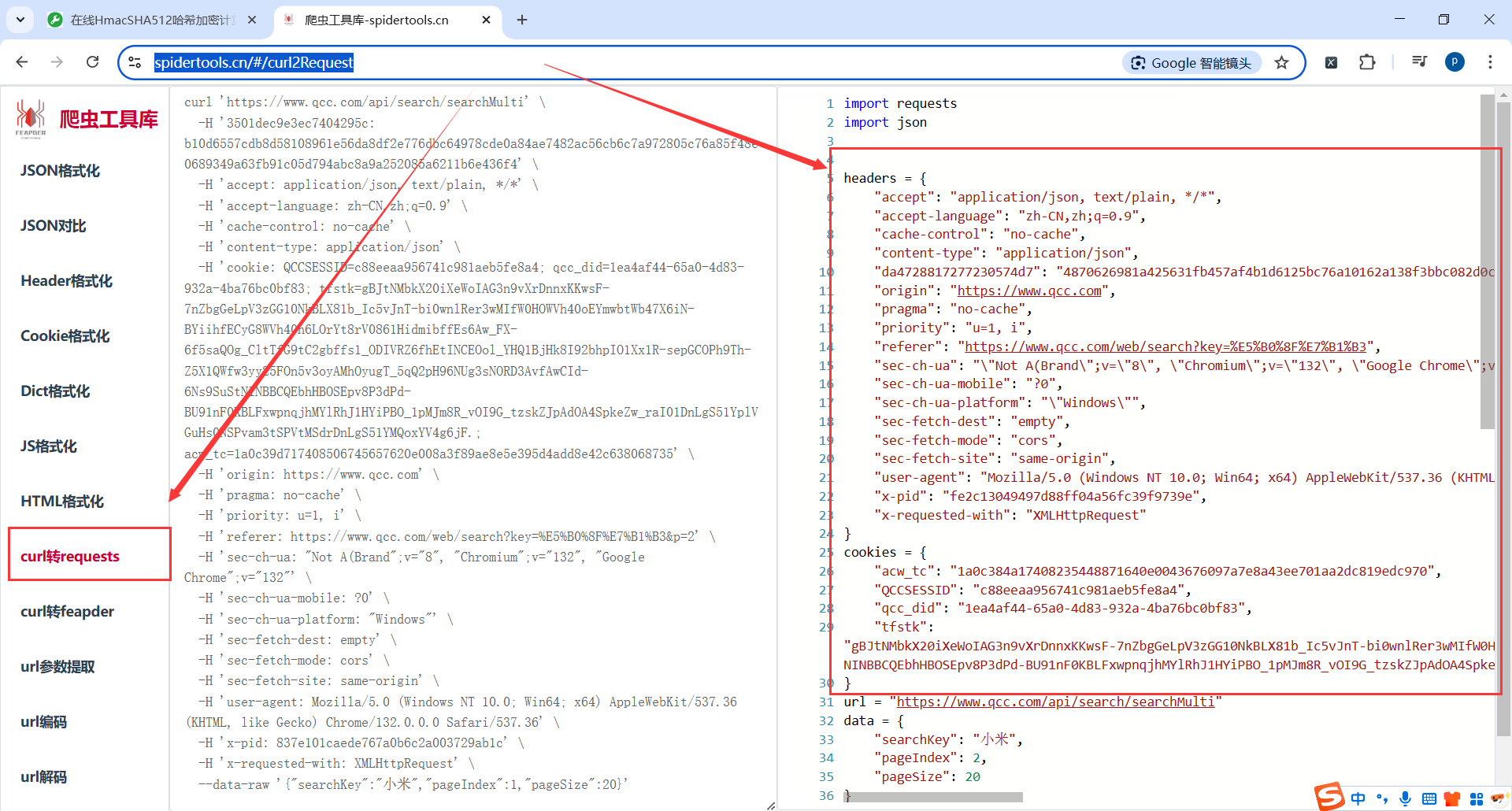The width and height of the screenshot is (1512, 811).
Task: Close the 爬虫工具库-spidertools.cn tab
Action: coord(487,20)
